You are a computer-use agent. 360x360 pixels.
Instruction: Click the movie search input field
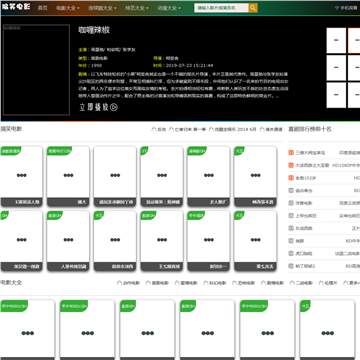coord(222,8)
